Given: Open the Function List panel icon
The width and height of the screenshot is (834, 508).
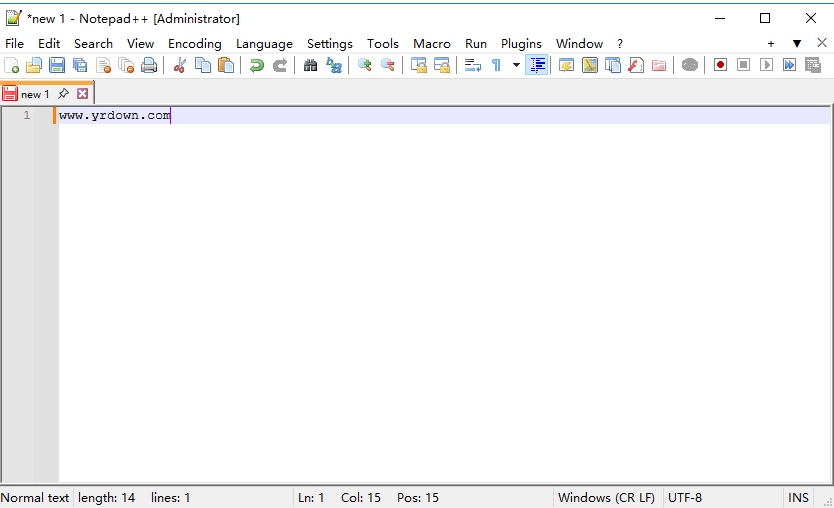Looking at the screenshot, I should pos(636,65).
